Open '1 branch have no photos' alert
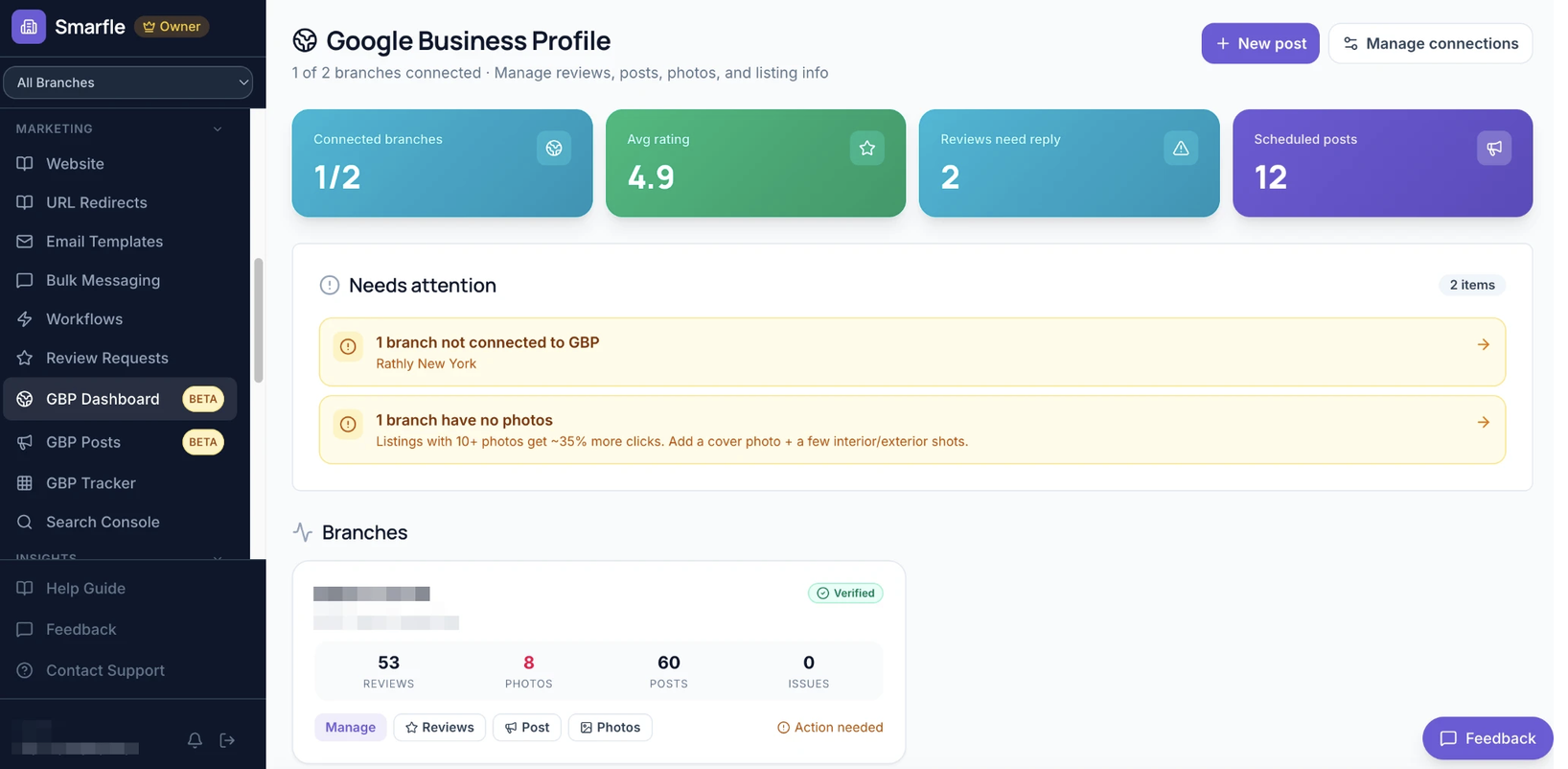1568x769 pixels. 912,430
